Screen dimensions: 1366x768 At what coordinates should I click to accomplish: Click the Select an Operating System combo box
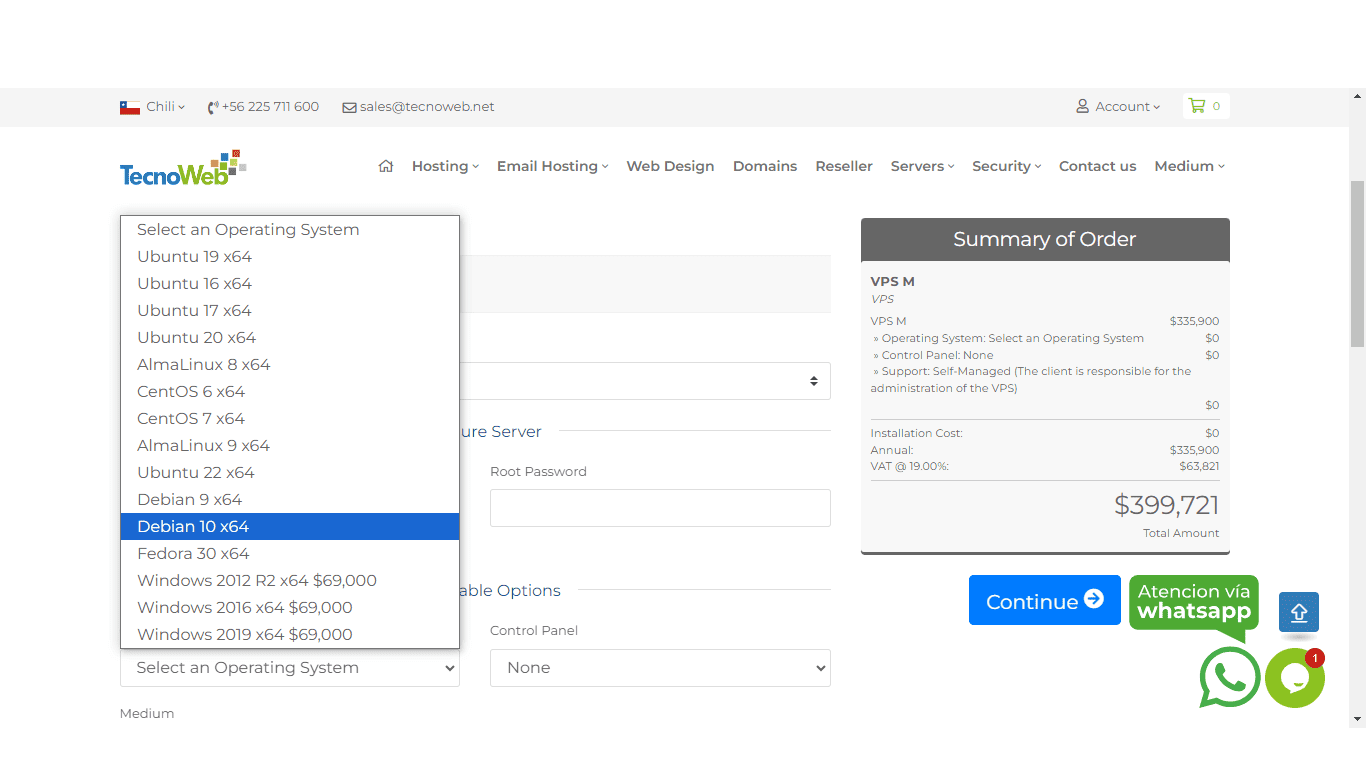(x=290, y=668)
